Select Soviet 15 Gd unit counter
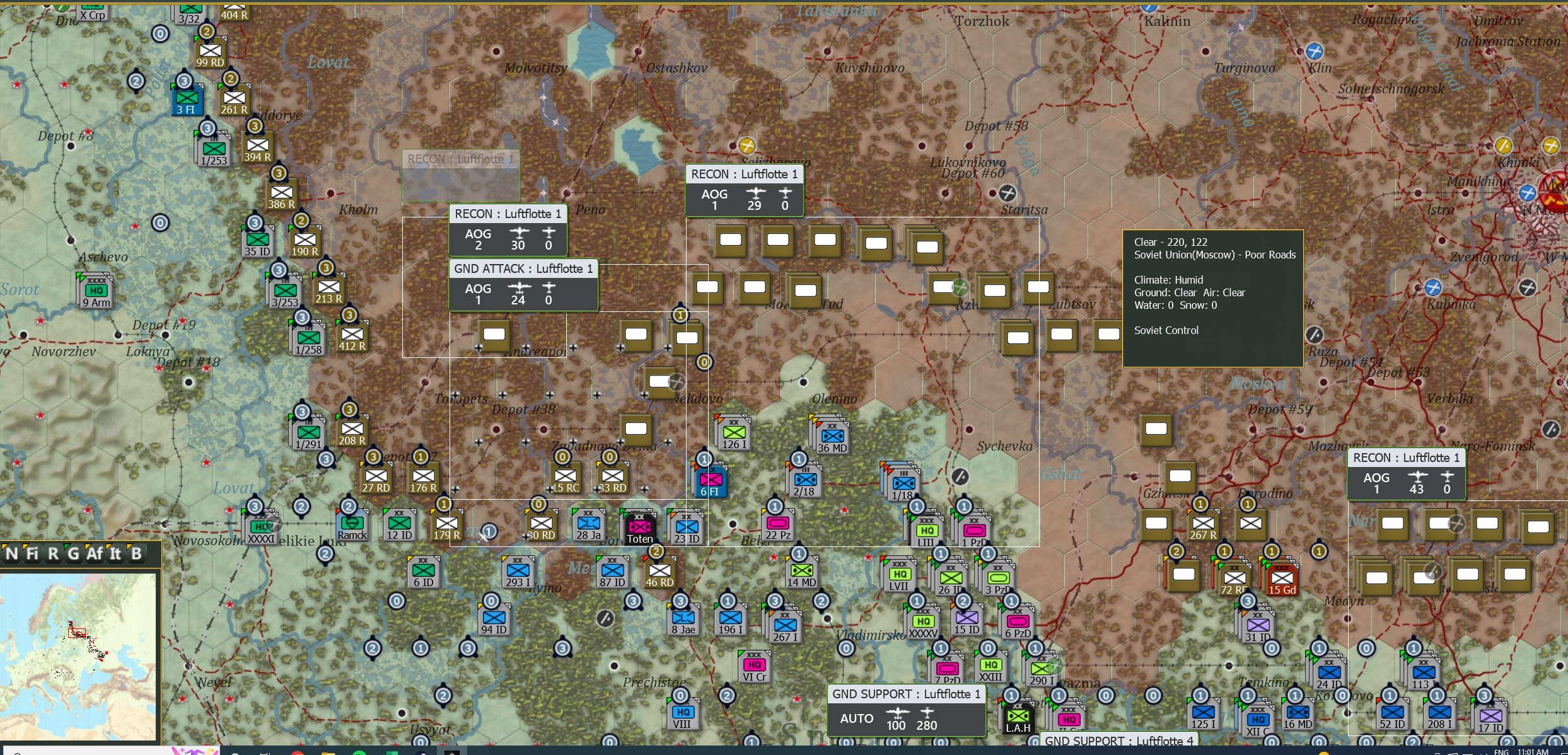The width and height of the screenshot is (1568, 755). tap(1282, 580)
